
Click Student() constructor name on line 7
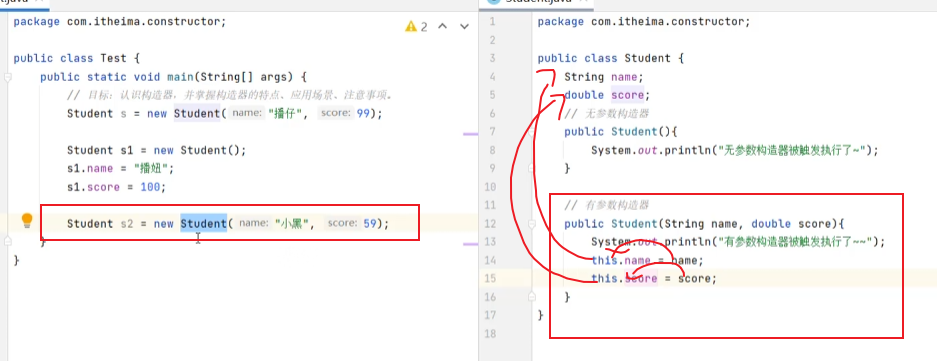(634, 132)
